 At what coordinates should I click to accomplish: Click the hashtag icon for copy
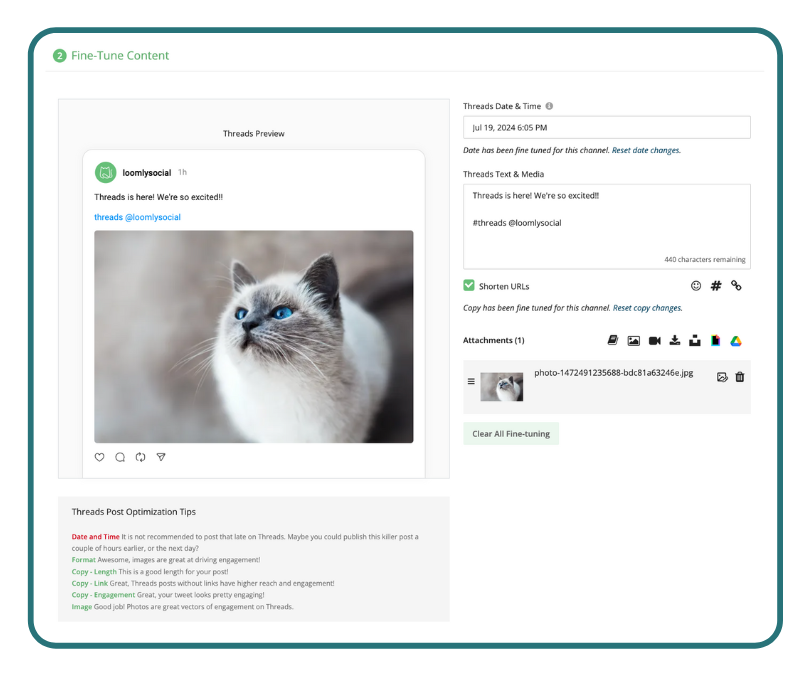716,286
